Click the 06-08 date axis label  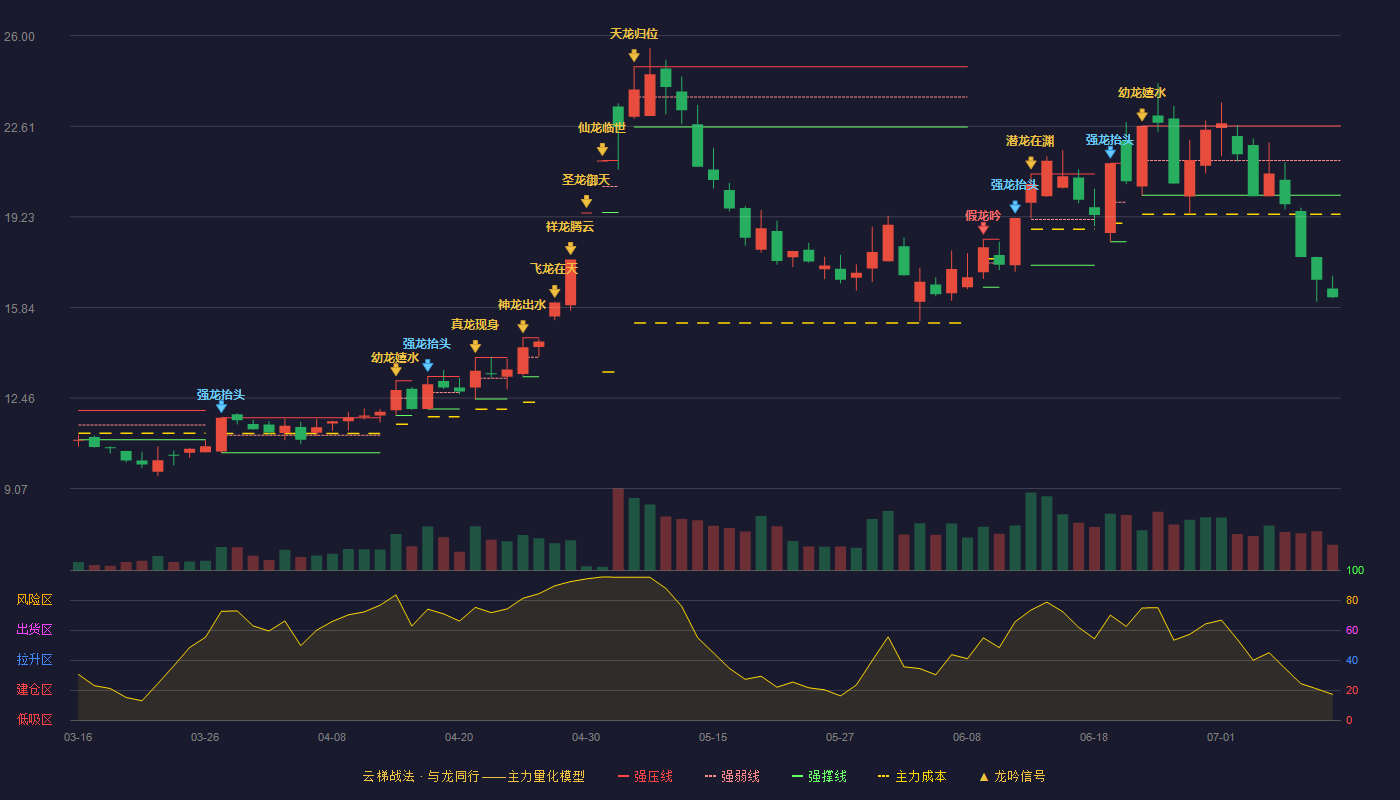click(967, 737)
